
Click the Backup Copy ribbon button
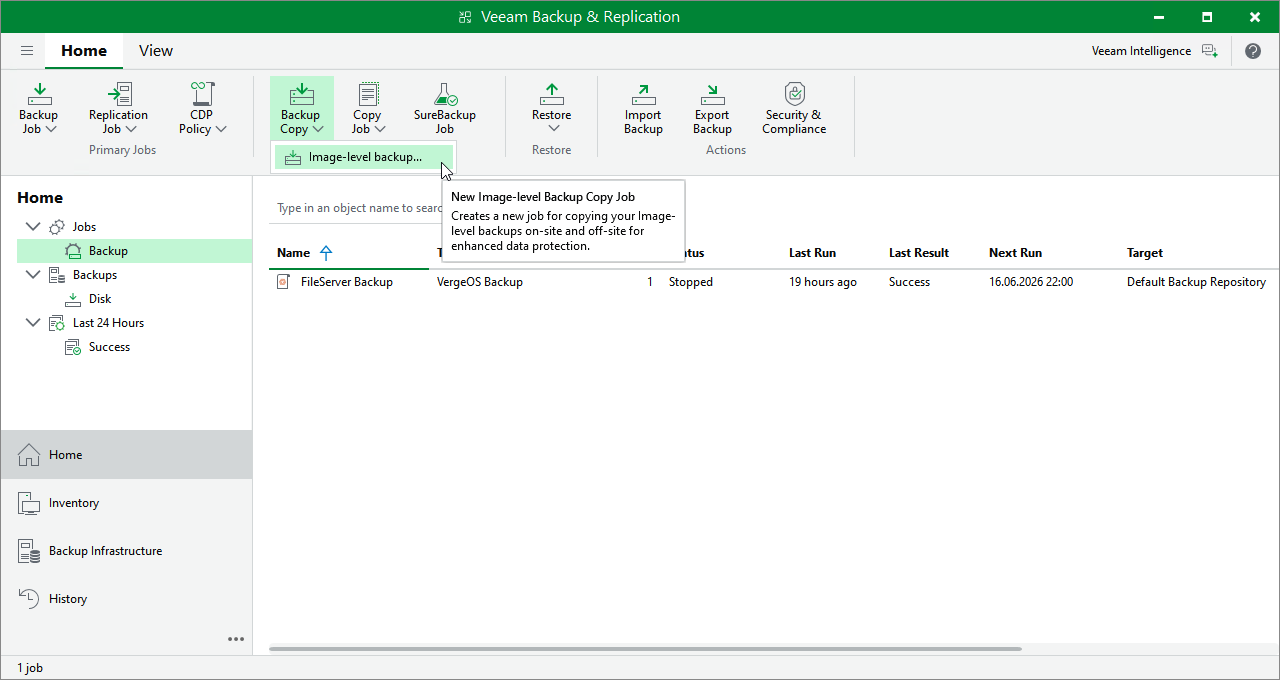[301, 109]
